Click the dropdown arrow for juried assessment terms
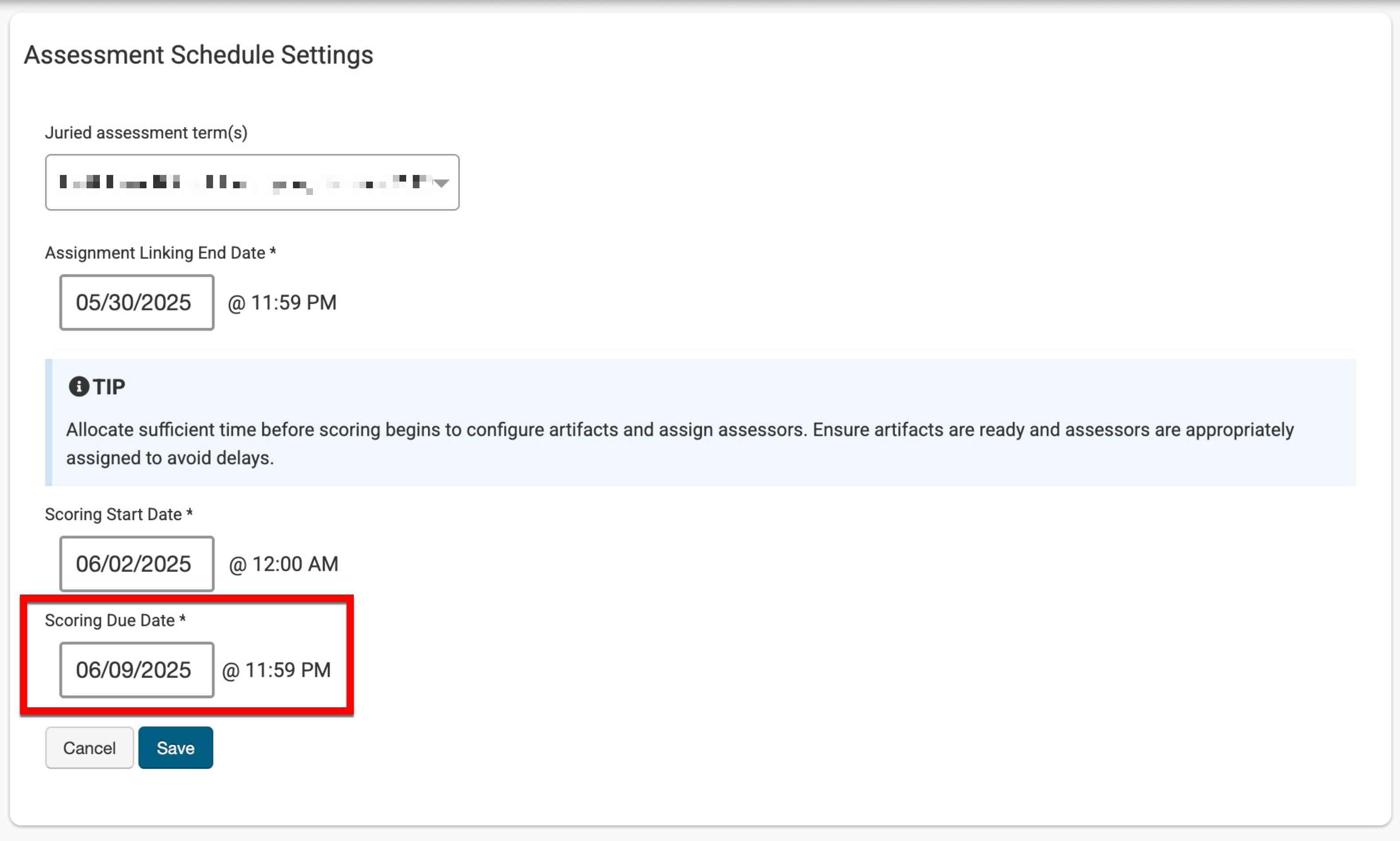 (441, 182)
